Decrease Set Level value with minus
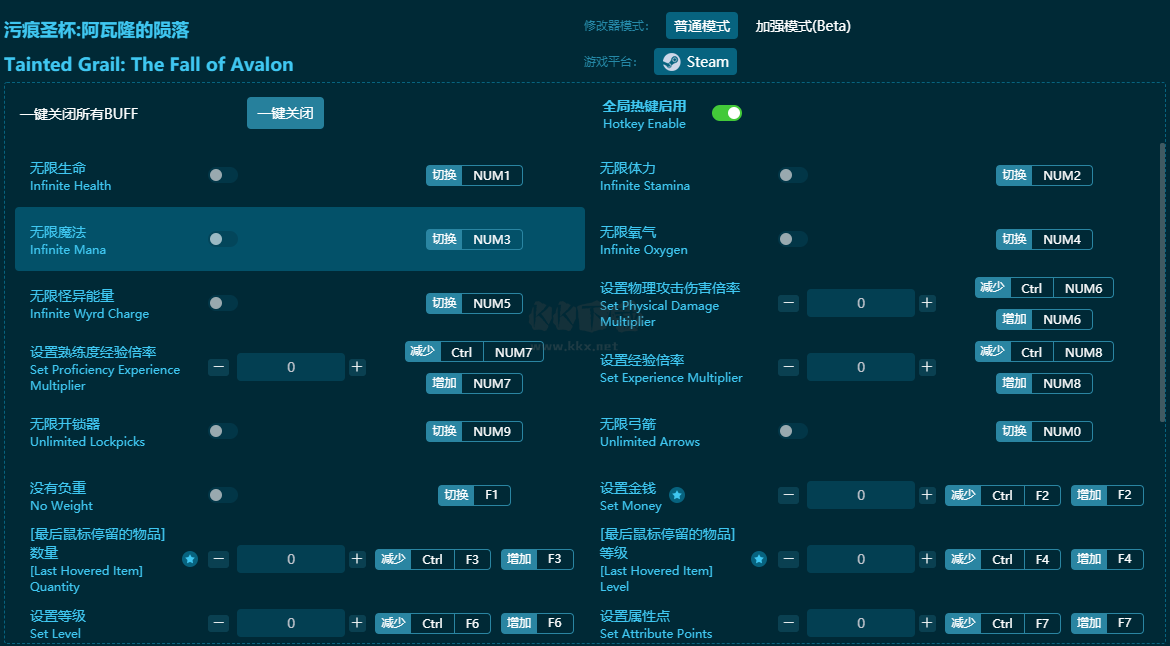This screenshot has width=1170, height=646. (x=219, y=623)
